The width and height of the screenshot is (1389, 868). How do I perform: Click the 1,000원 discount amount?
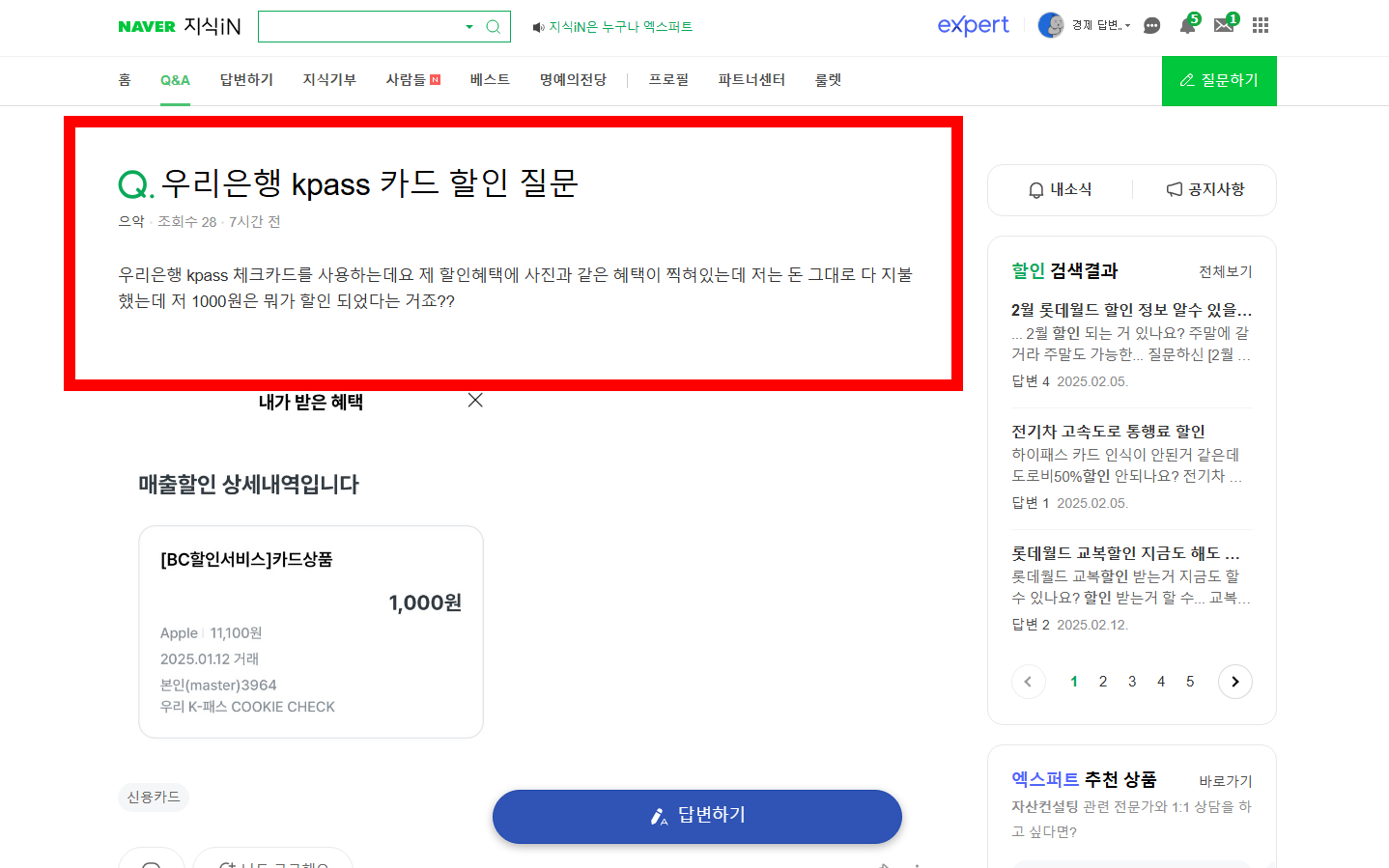pos(425,602)
